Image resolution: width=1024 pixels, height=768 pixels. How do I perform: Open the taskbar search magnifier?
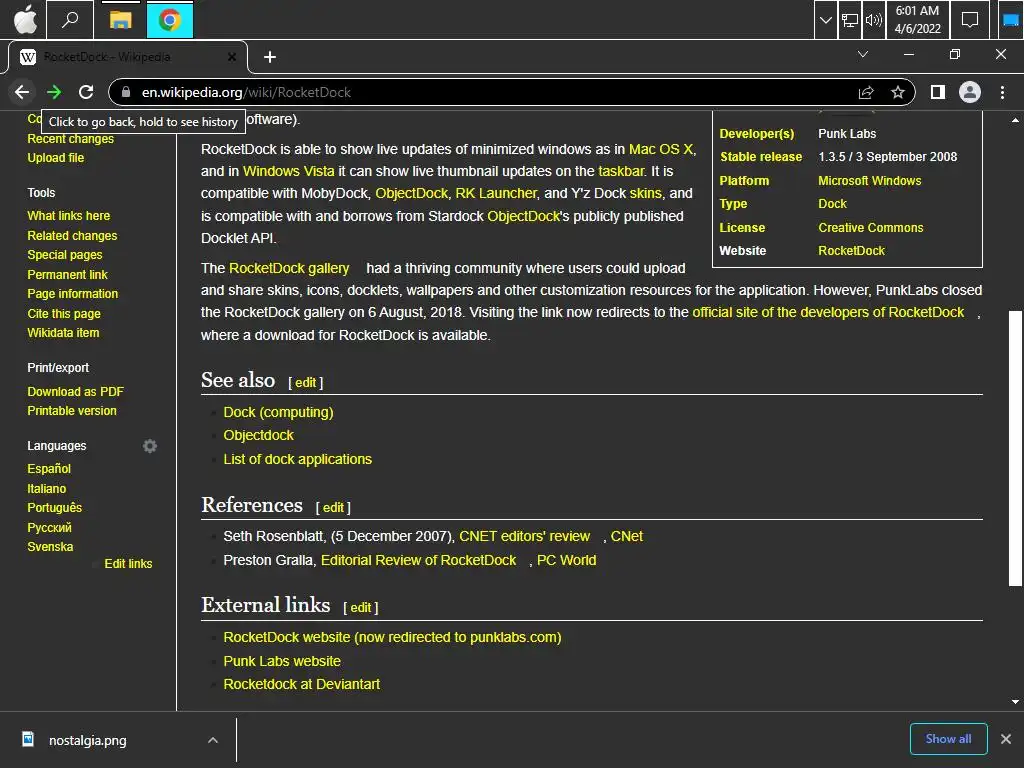[x=69, y=20]
